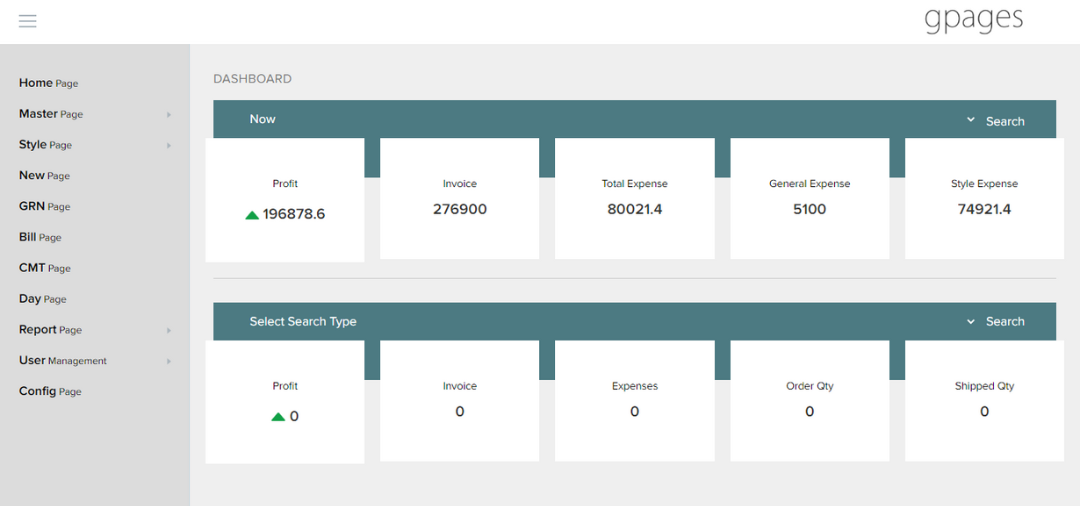Click the Style Expense card label
The height and width of the screenshot is (506, 1080).
pyautogui.click(x=984, y=184)
